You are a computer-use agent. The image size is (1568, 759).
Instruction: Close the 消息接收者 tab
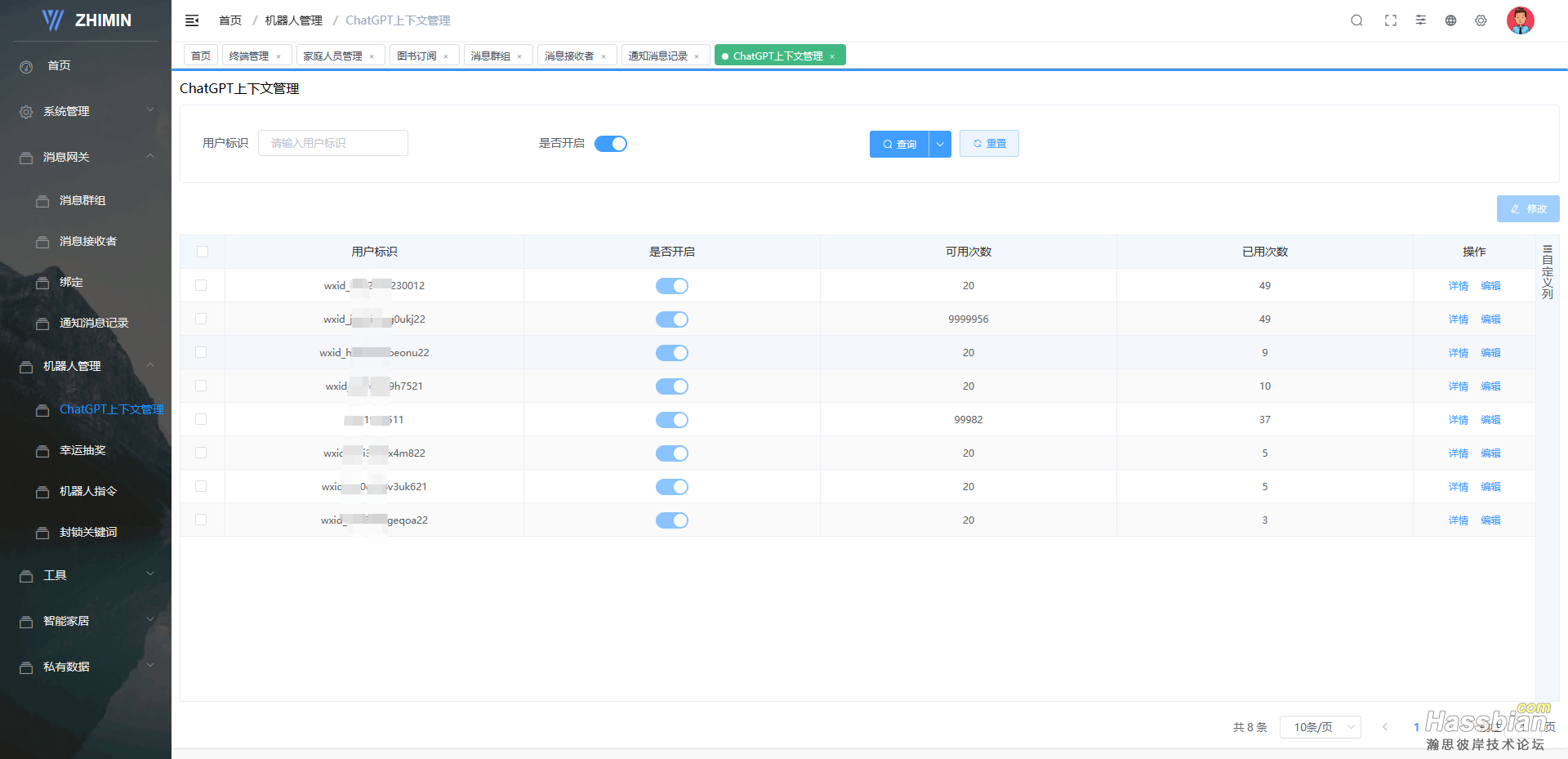(604, 56)
